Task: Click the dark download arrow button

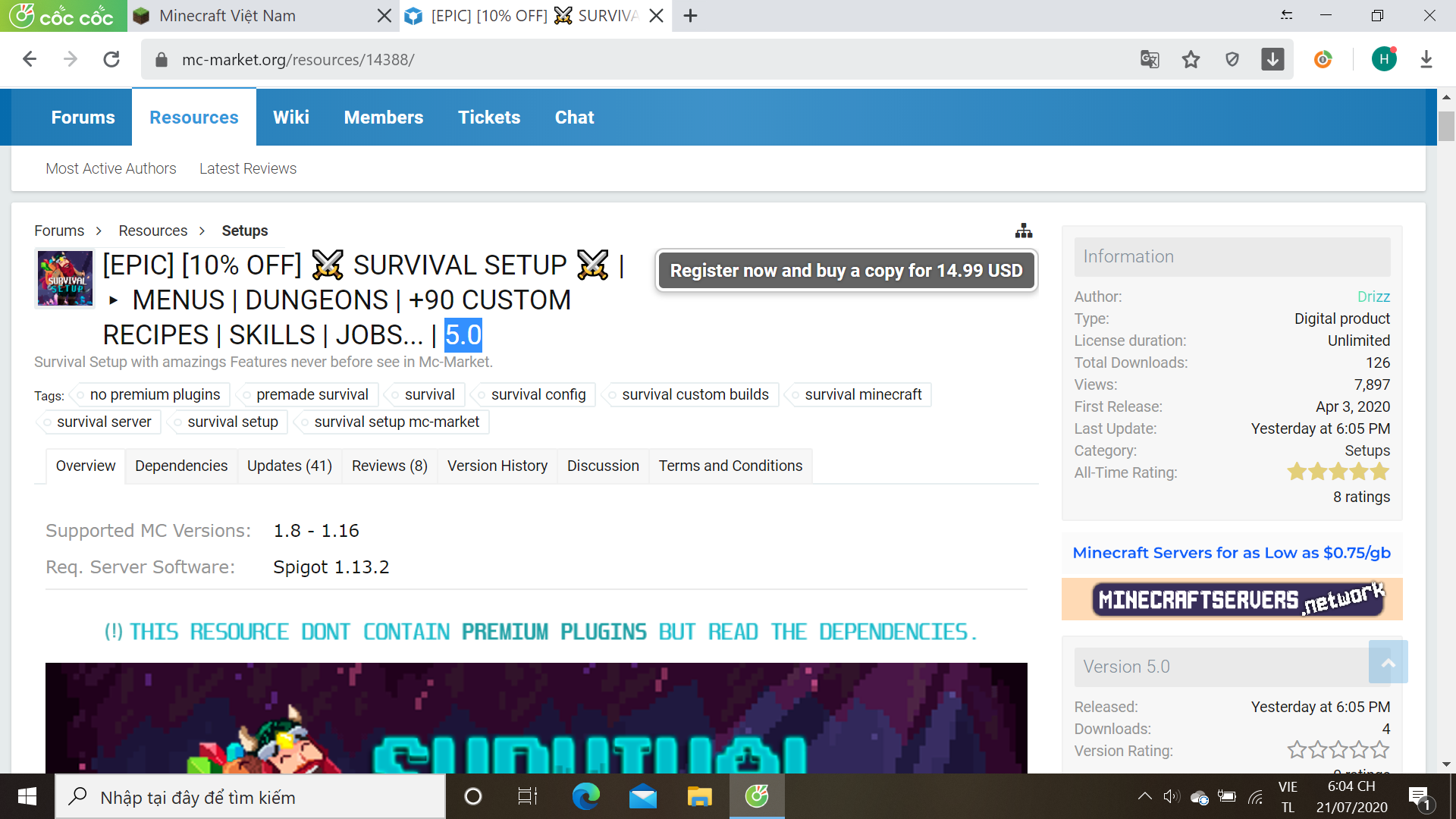Action: (1272, 59)
